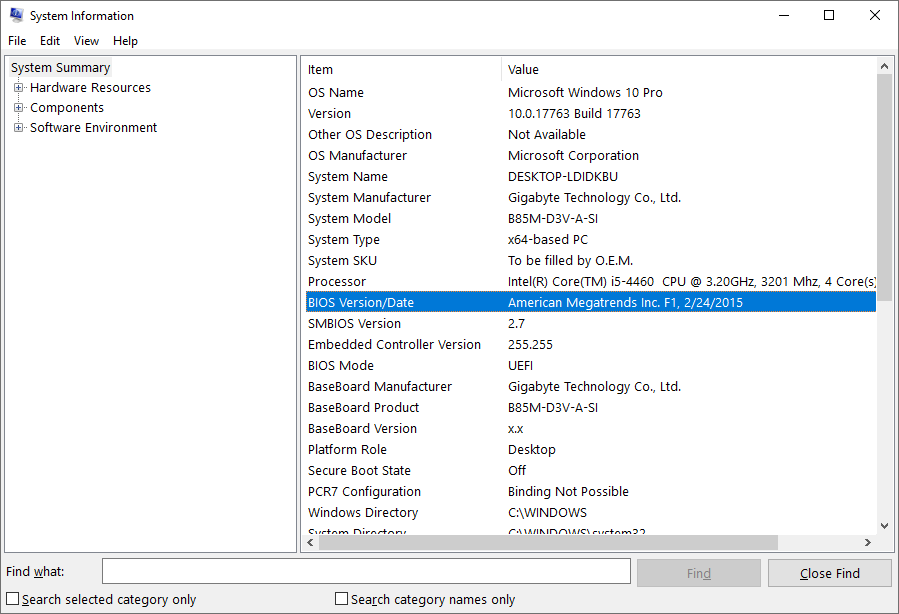Viewport: 899px width, 614px height.
Task: Click the value 10.0.17763 Build 17763
Action: point(574,114)
